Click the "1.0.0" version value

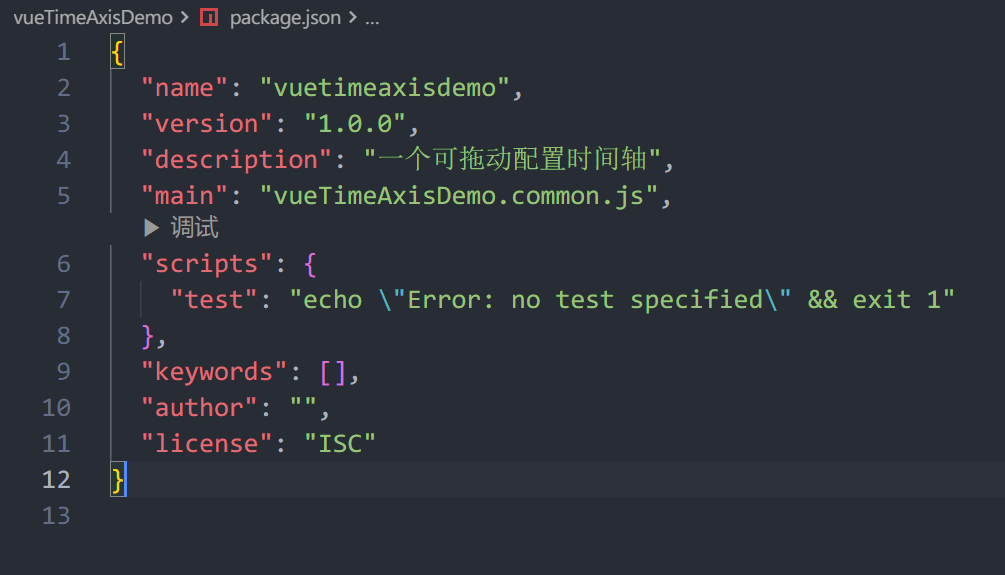[x=354, y=124]
